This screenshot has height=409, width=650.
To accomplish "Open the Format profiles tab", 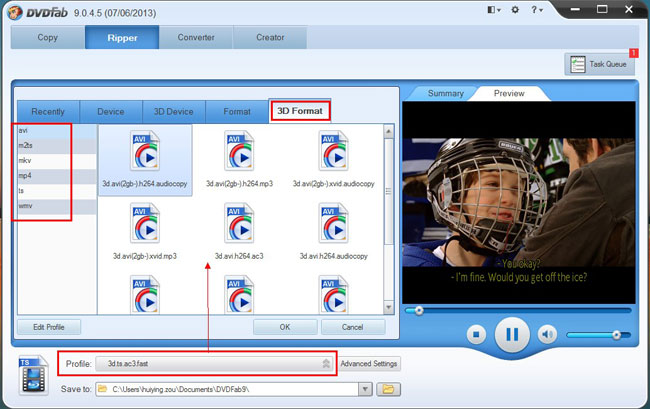I will click(237, 111).
